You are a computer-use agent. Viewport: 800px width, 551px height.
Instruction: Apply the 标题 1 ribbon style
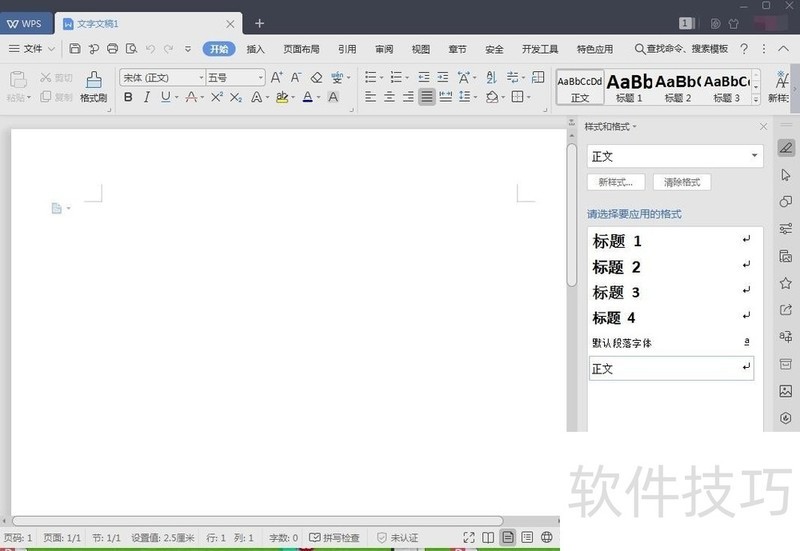pos(629,87)
